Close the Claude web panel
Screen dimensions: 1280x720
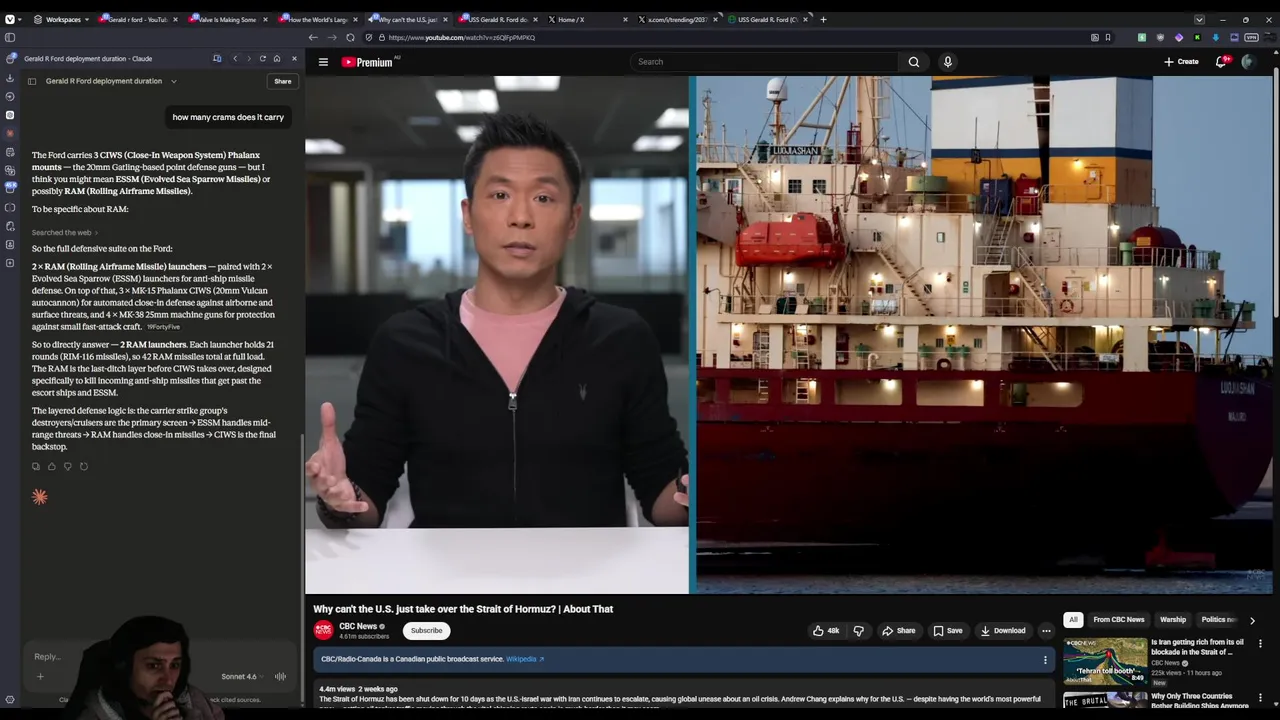pos(294,59)
